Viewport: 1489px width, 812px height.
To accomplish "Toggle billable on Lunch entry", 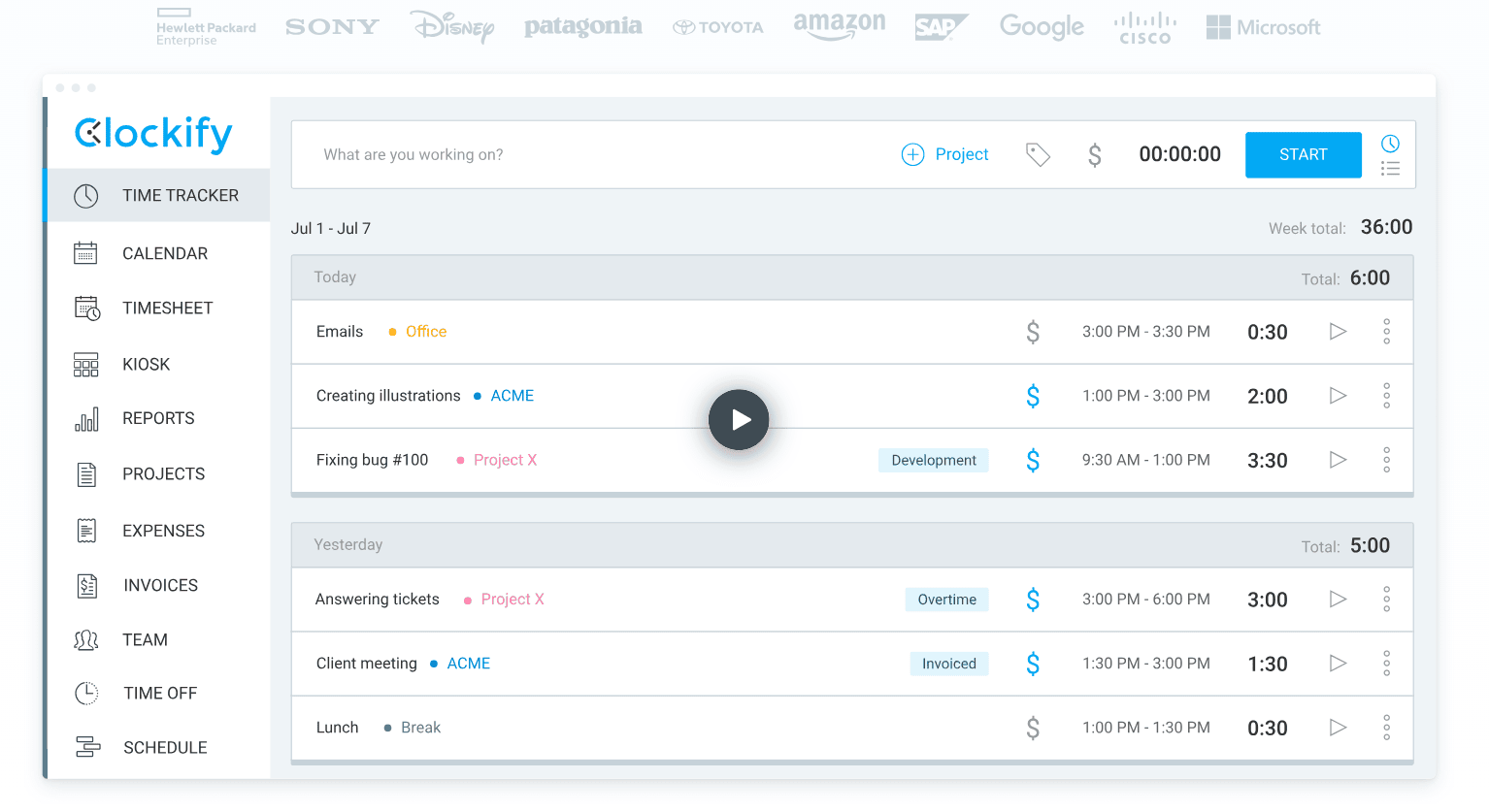I will click(x=1033, y=728).
